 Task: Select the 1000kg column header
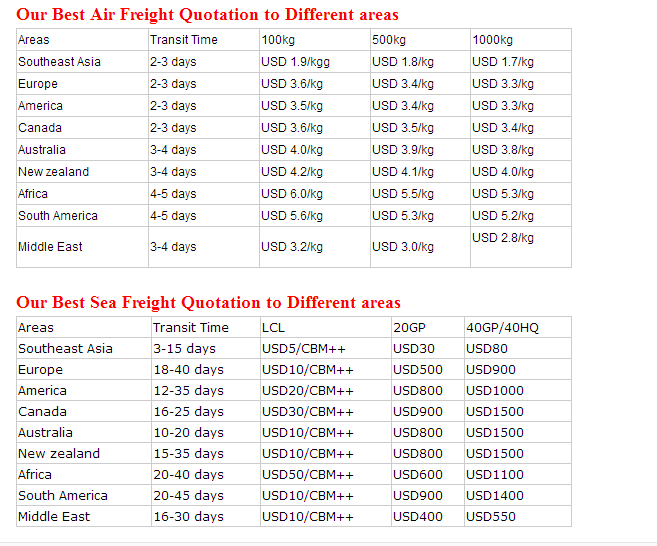492,40
